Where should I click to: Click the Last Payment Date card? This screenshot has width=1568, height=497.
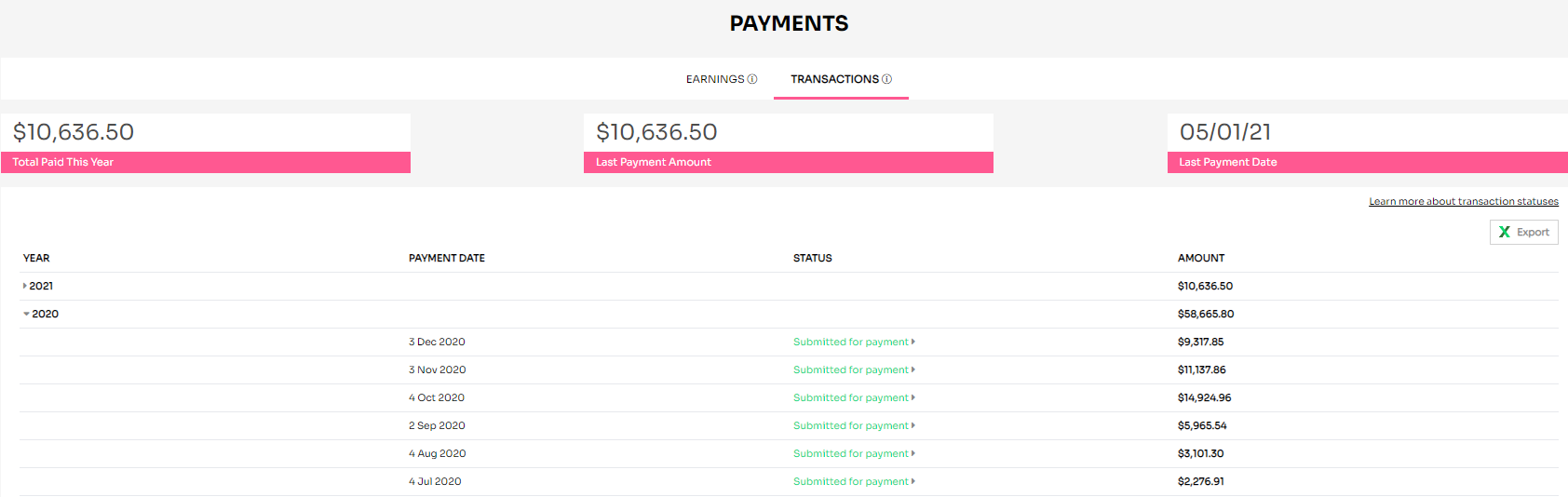(1368, 143)
